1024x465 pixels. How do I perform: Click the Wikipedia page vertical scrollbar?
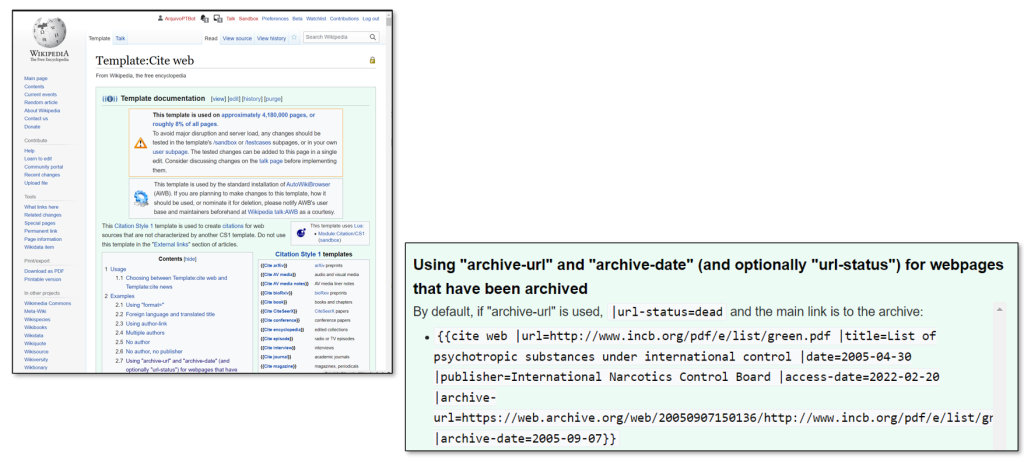point(389,191)
